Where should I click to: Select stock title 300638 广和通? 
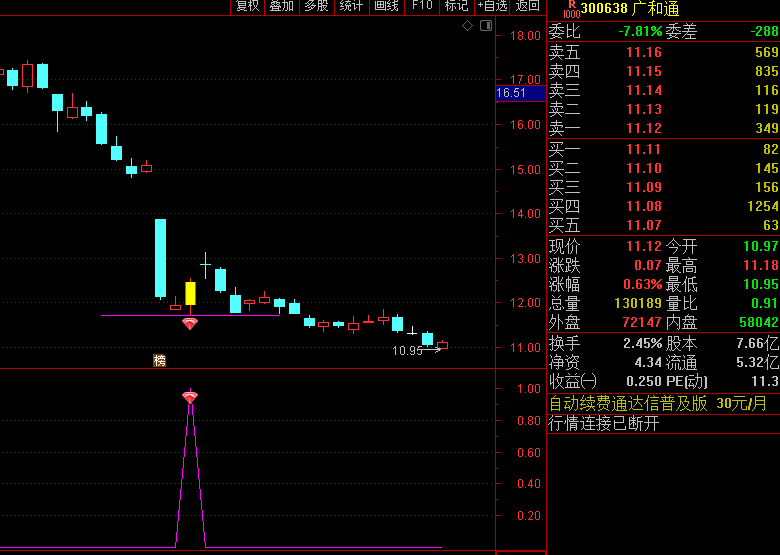(630, 9)
